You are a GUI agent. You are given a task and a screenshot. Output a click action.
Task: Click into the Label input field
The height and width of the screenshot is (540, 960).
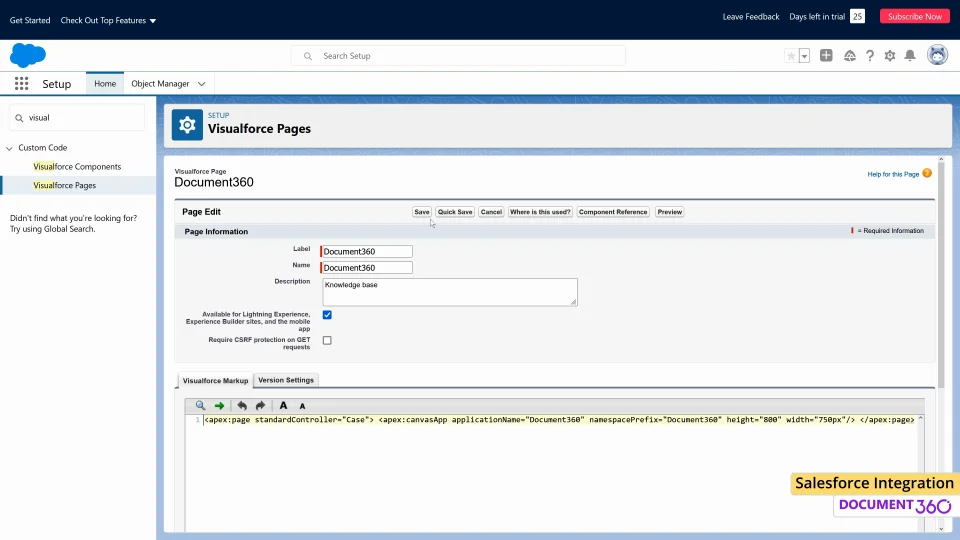pyautogui.click(x=366, y=252)
